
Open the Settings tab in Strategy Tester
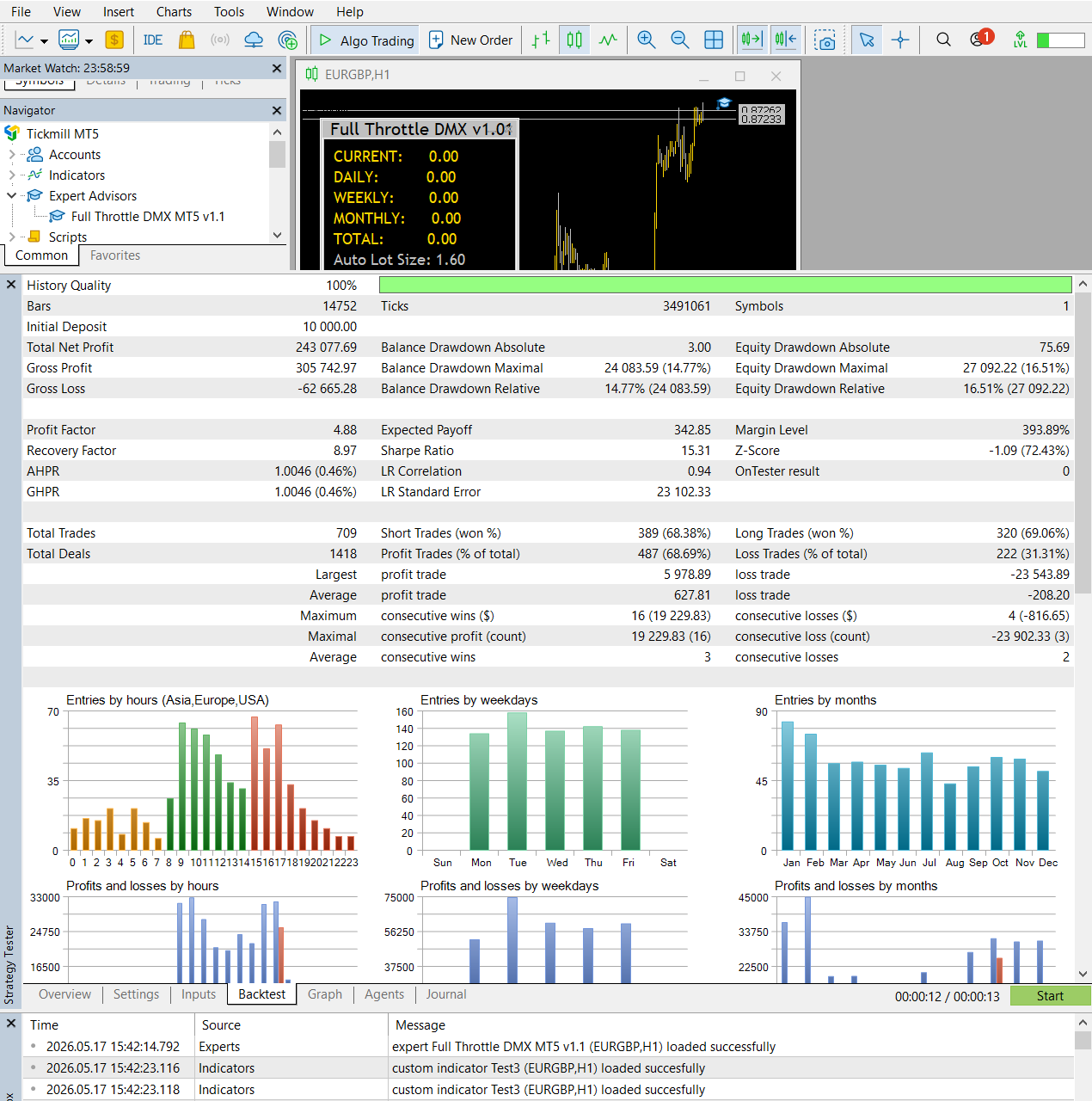[136, 994]
